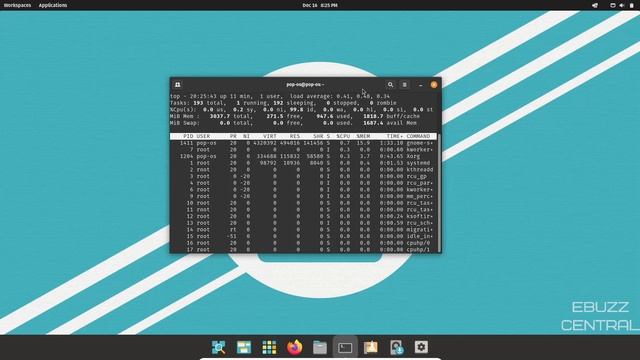640x360 pixels.
Task: Click the volume icon in the system tray
Action: [x=622, y=5]
